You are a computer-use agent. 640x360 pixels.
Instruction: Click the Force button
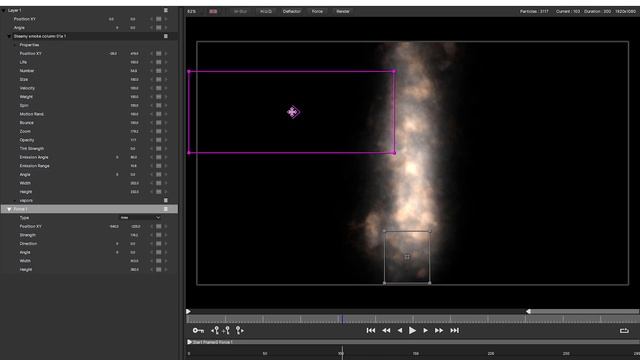point(317,11)
